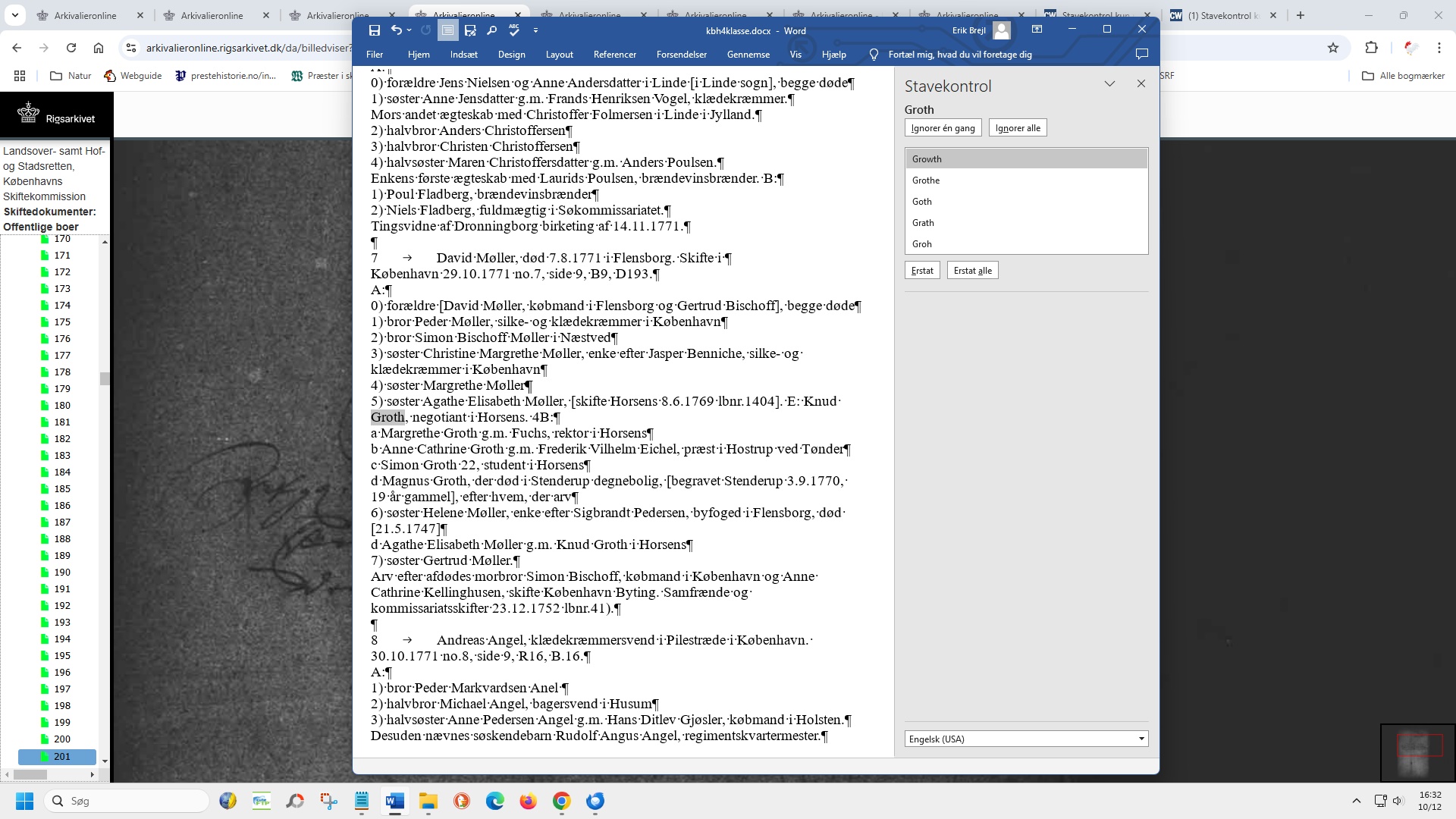Open the Referencer ribbon tab
The height and width of the screenshot is (819, 1456).
615,55
